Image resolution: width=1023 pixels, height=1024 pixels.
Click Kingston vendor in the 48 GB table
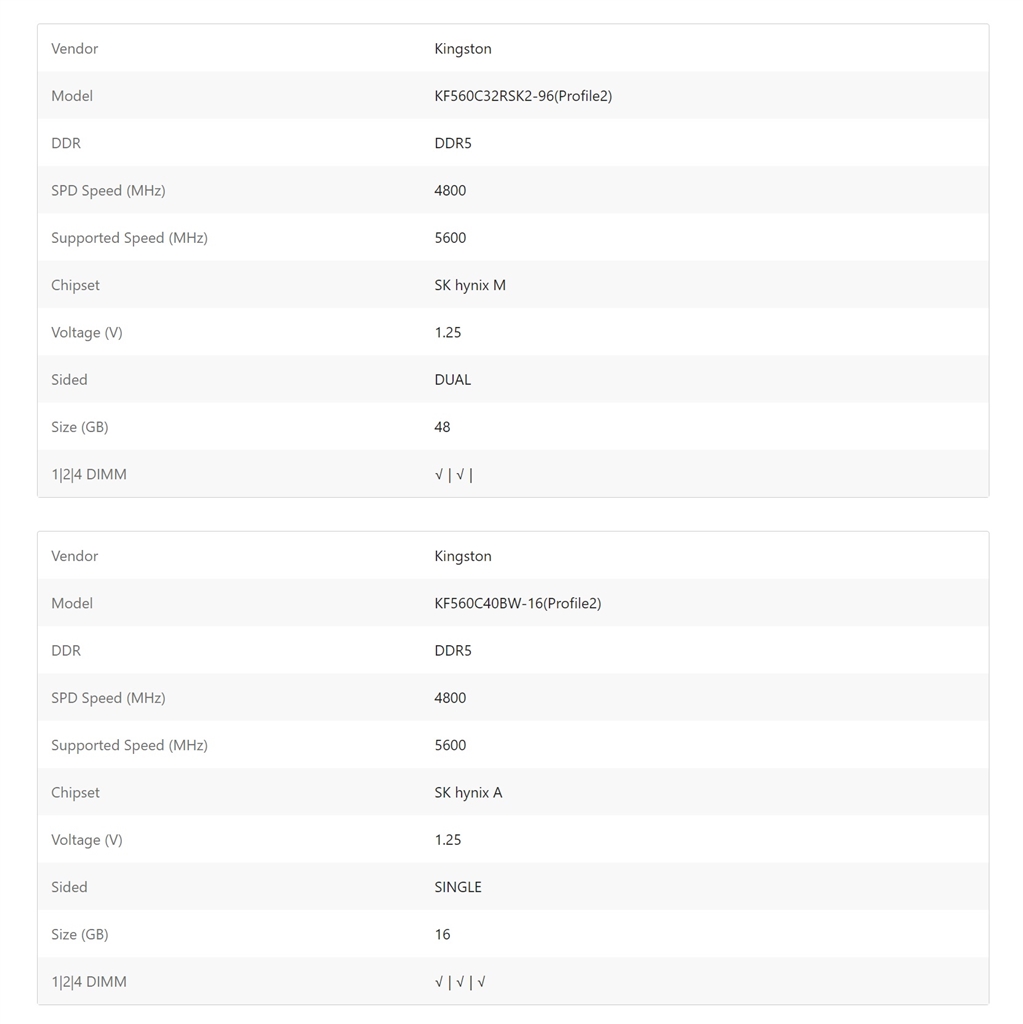click(x=462, y=49)
